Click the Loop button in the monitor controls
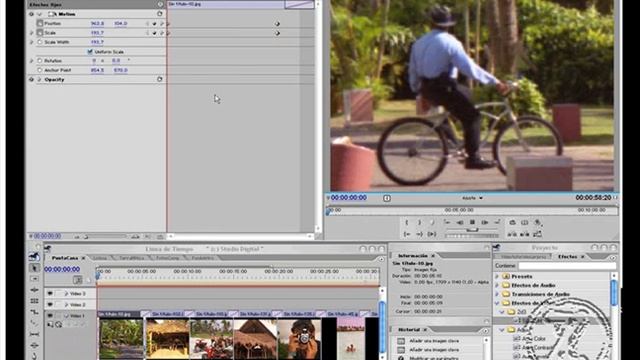Image resolution: width=640 pixels, height=360 pixels. pyautogui.click(x=512, y=222)
